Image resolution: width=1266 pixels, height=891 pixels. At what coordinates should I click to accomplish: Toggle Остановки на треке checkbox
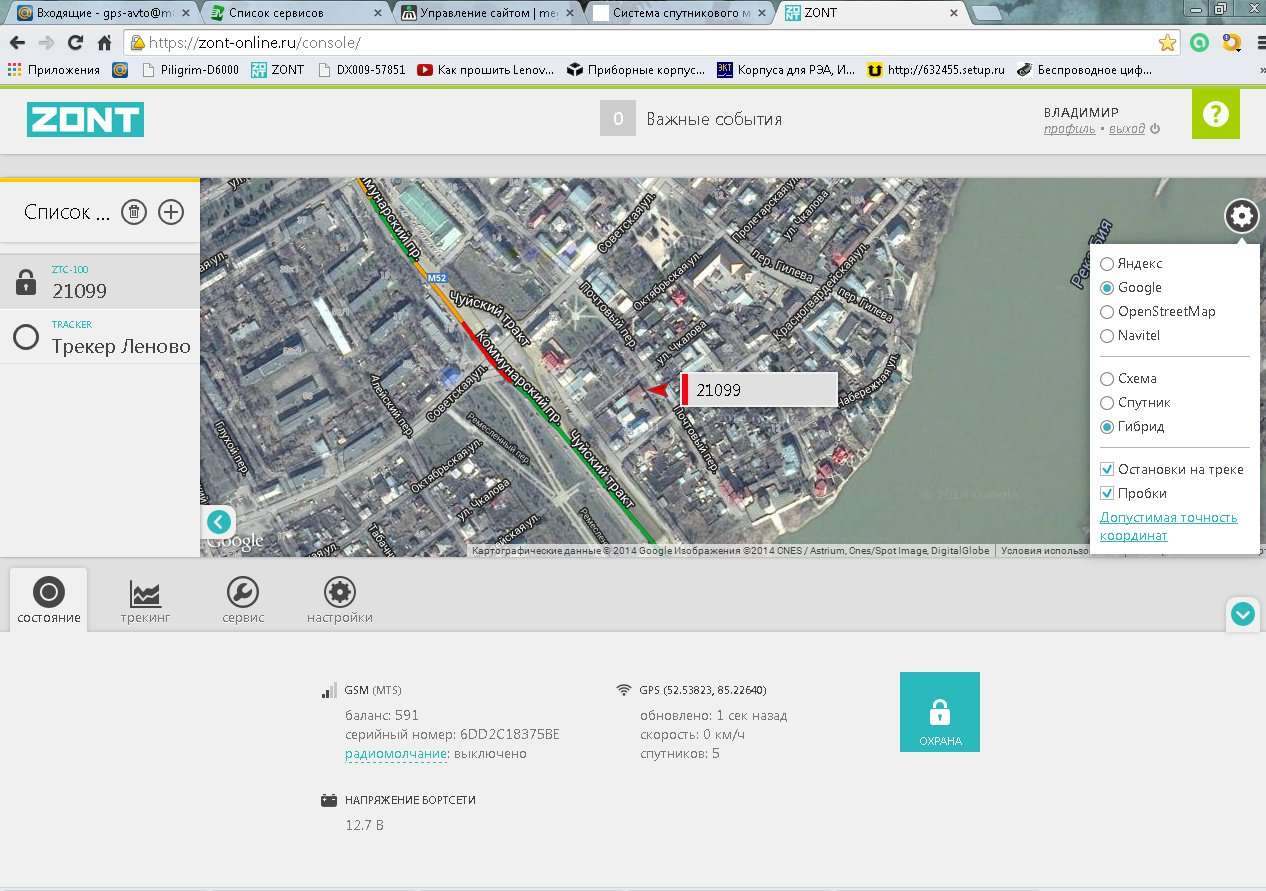click(x=1107, y=469)
